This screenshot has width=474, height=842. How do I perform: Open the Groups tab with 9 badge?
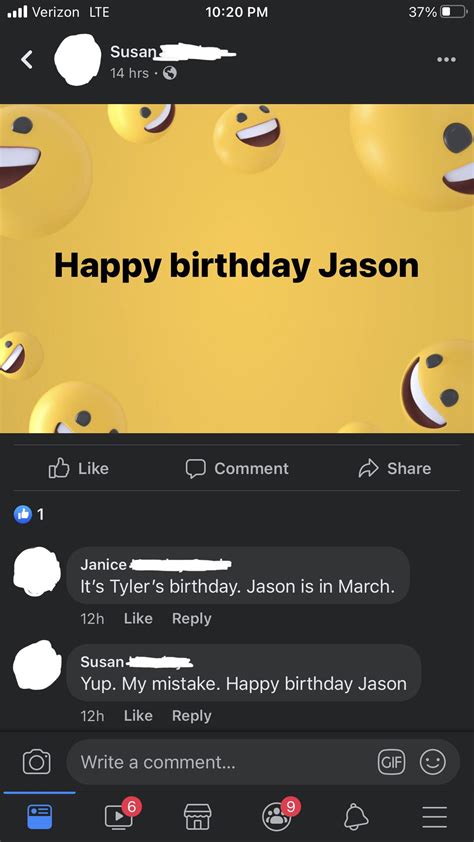[x=278, y=814]
